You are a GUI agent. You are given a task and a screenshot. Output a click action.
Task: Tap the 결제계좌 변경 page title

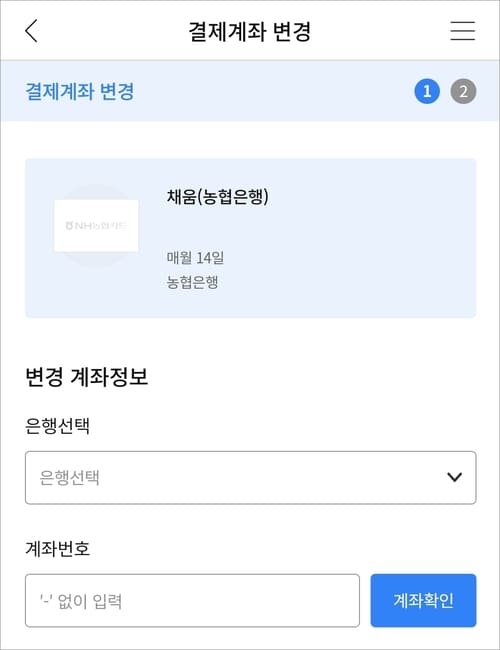(x=250, y=32)
